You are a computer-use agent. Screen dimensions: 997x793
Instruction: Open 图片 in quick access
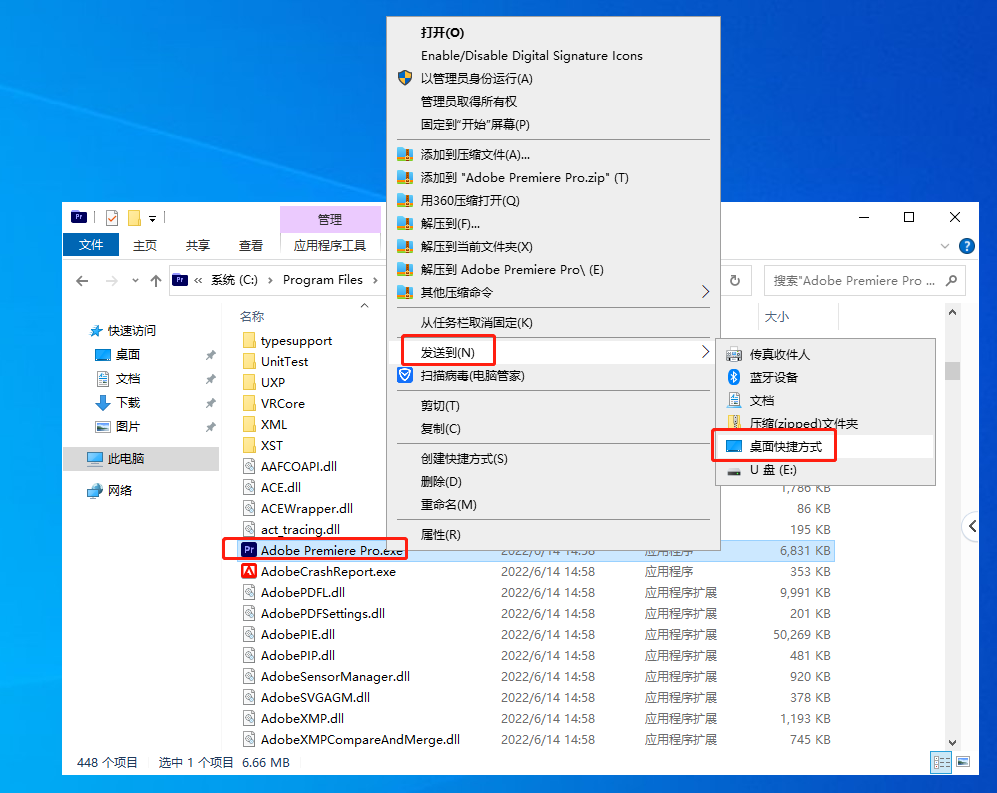click(x=118, y=427)
